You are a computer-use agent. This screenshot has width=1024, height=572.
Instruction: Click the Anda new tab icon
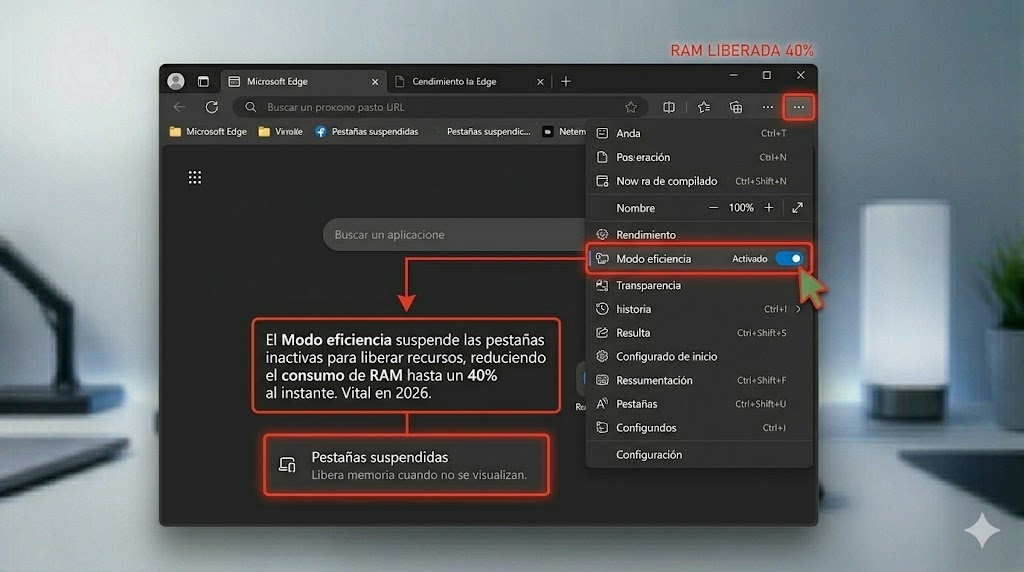602,133
